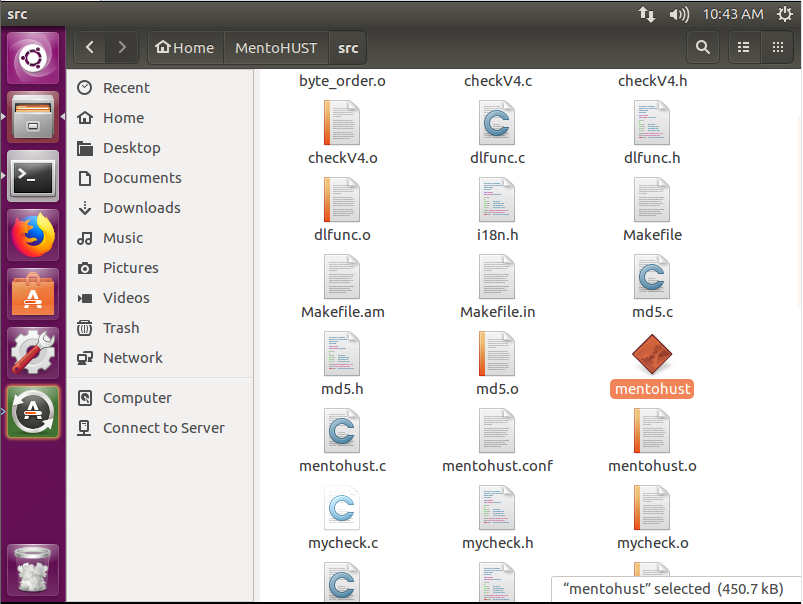Select Connect to Server in the sidebar
803x604 pixels.
pyautogui.click(x=163, y=428)
